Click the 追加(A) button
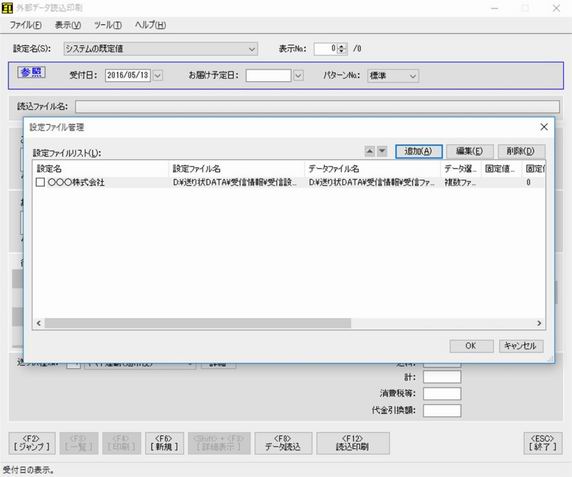 419,151
